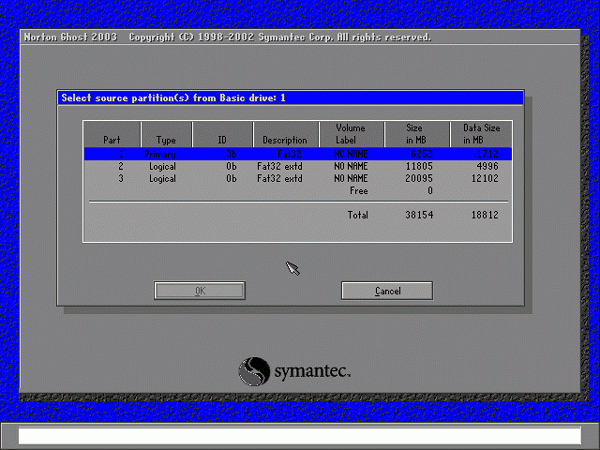The image size is (600, 450).
Task: Click total size value 38154
Action: coord(419,215)
